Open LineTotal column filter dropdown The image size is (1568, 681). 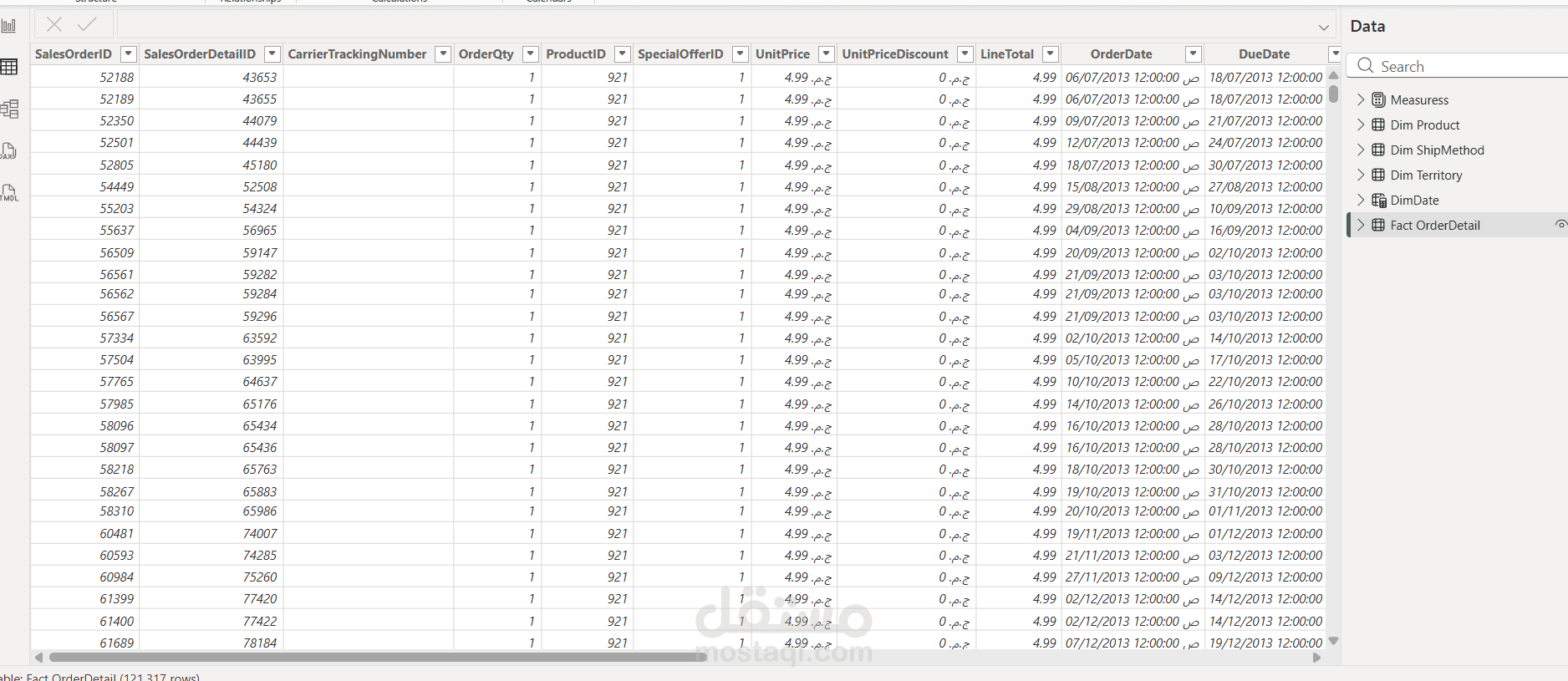pos(1051,54)
